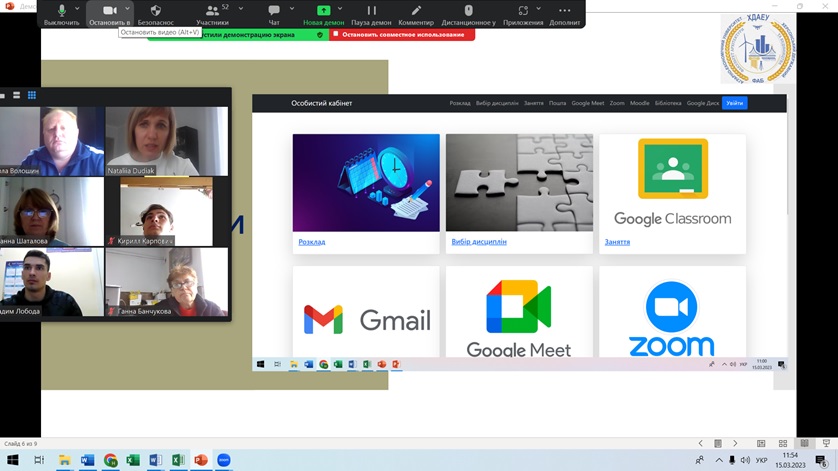Open the Приложения apps icon
838x471 pixels.
[x=523, y=10]
